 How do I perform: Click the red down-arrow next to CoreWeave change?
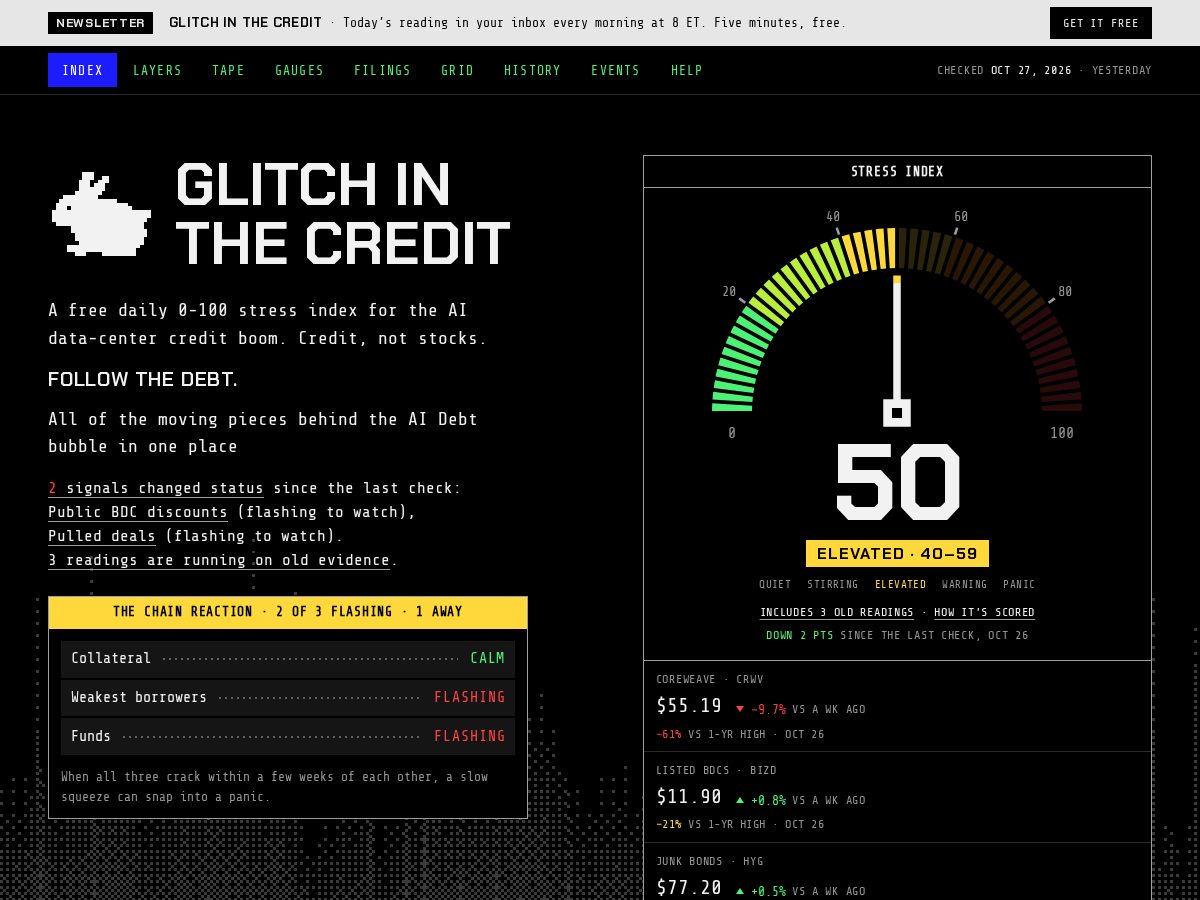(x=740, y=709)
